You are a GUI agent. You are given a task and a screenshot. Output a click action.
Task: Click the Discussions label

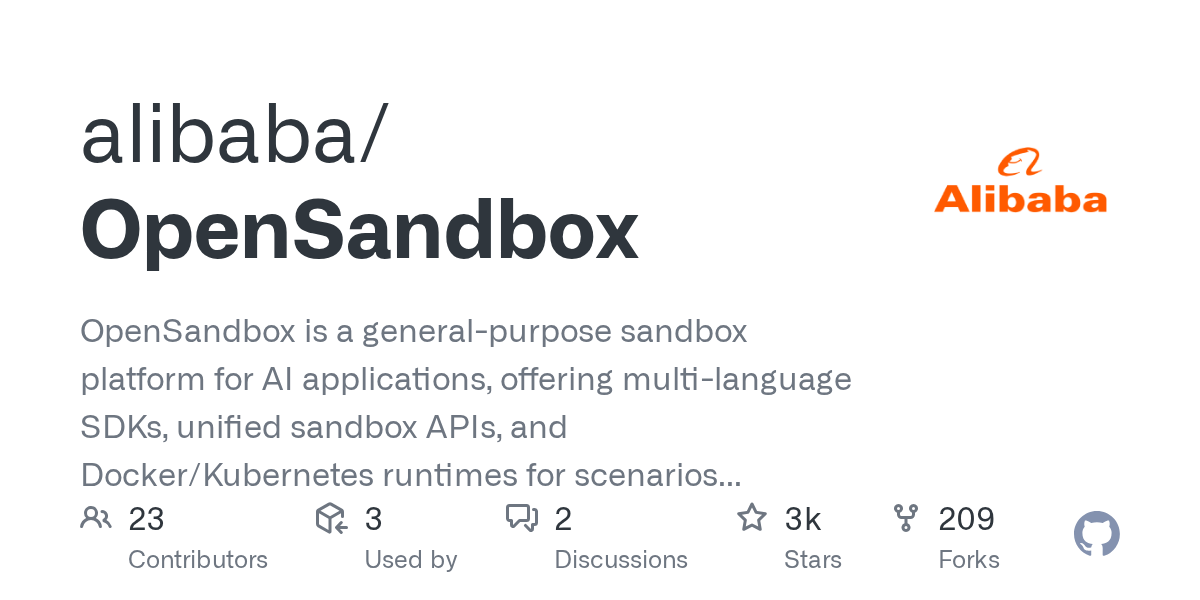(x=621, y=559)
